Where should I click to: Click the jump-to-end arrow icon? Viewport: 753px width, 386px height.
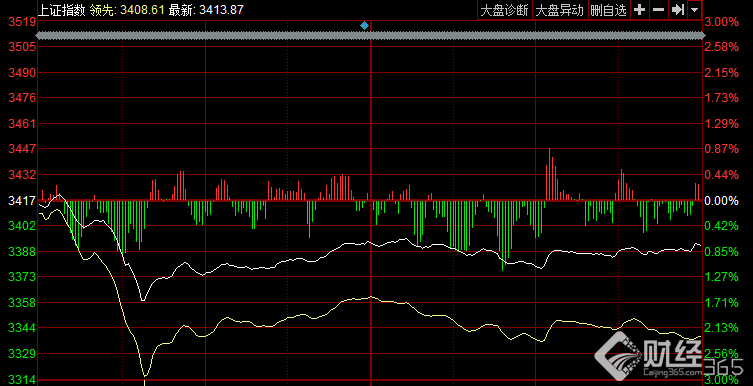click(678, 10)
